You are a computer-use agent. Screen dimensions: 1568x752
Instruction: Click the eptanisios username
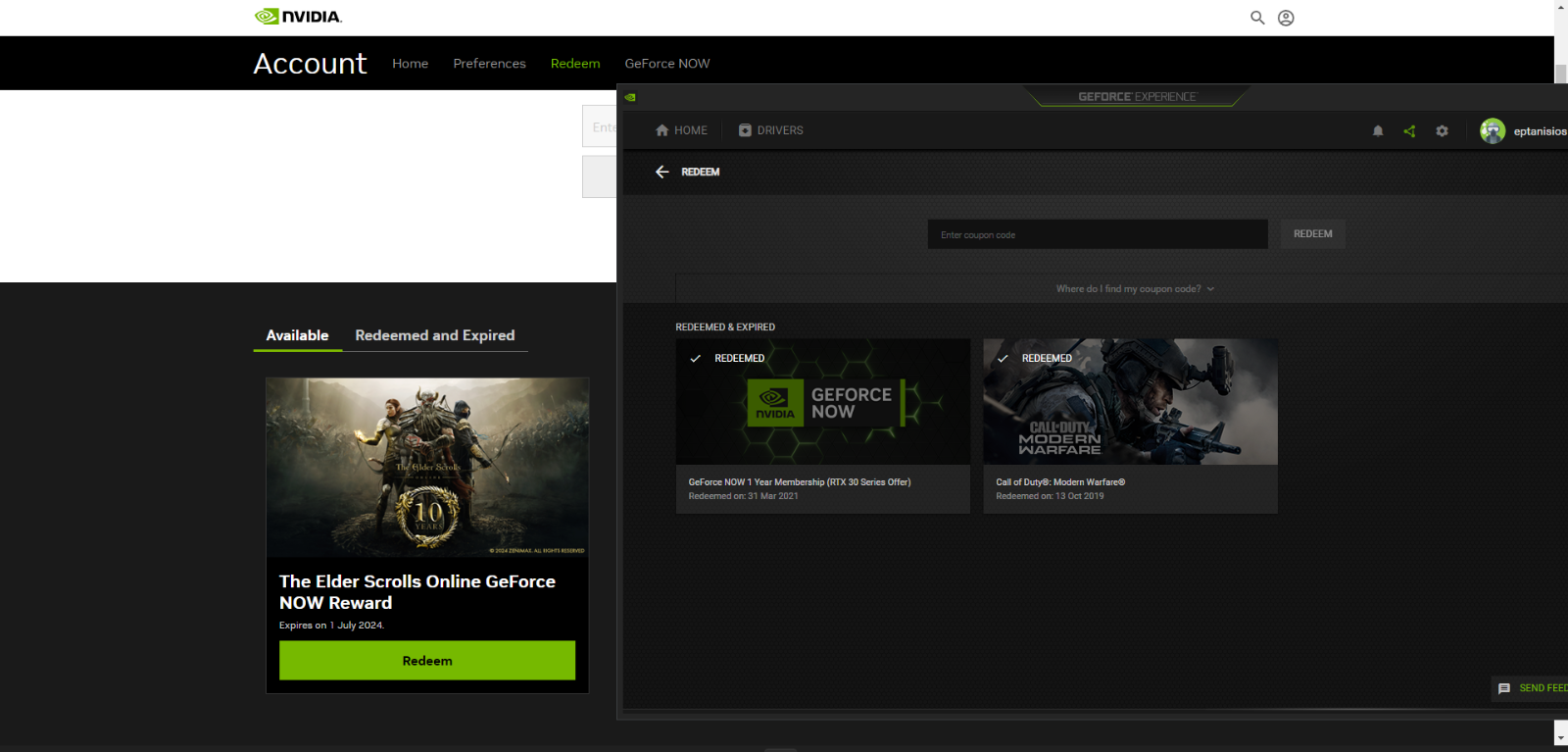[x=1540, y=131]
